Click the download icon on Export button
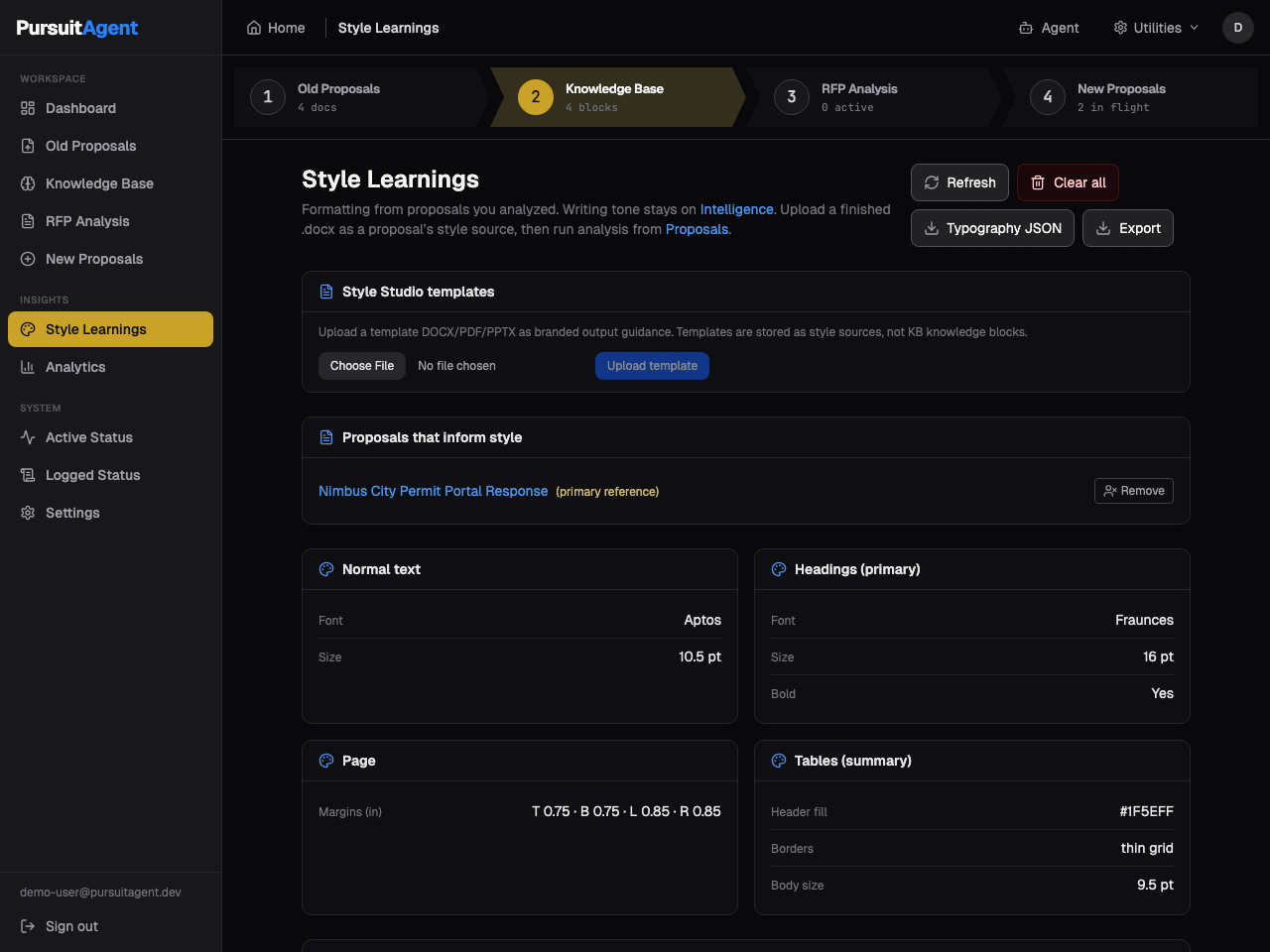Image resolution: width=1270 pixels, height=952 pixels. (x=1103, y=228)
